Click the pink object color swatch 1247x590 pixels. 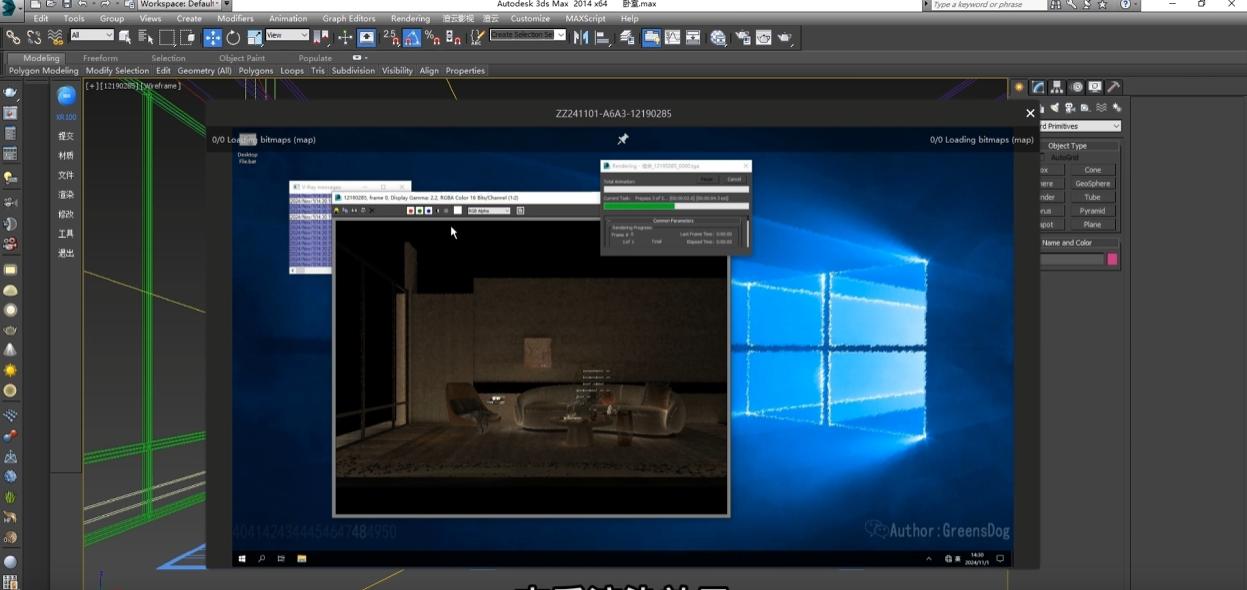click(1112, 260)
